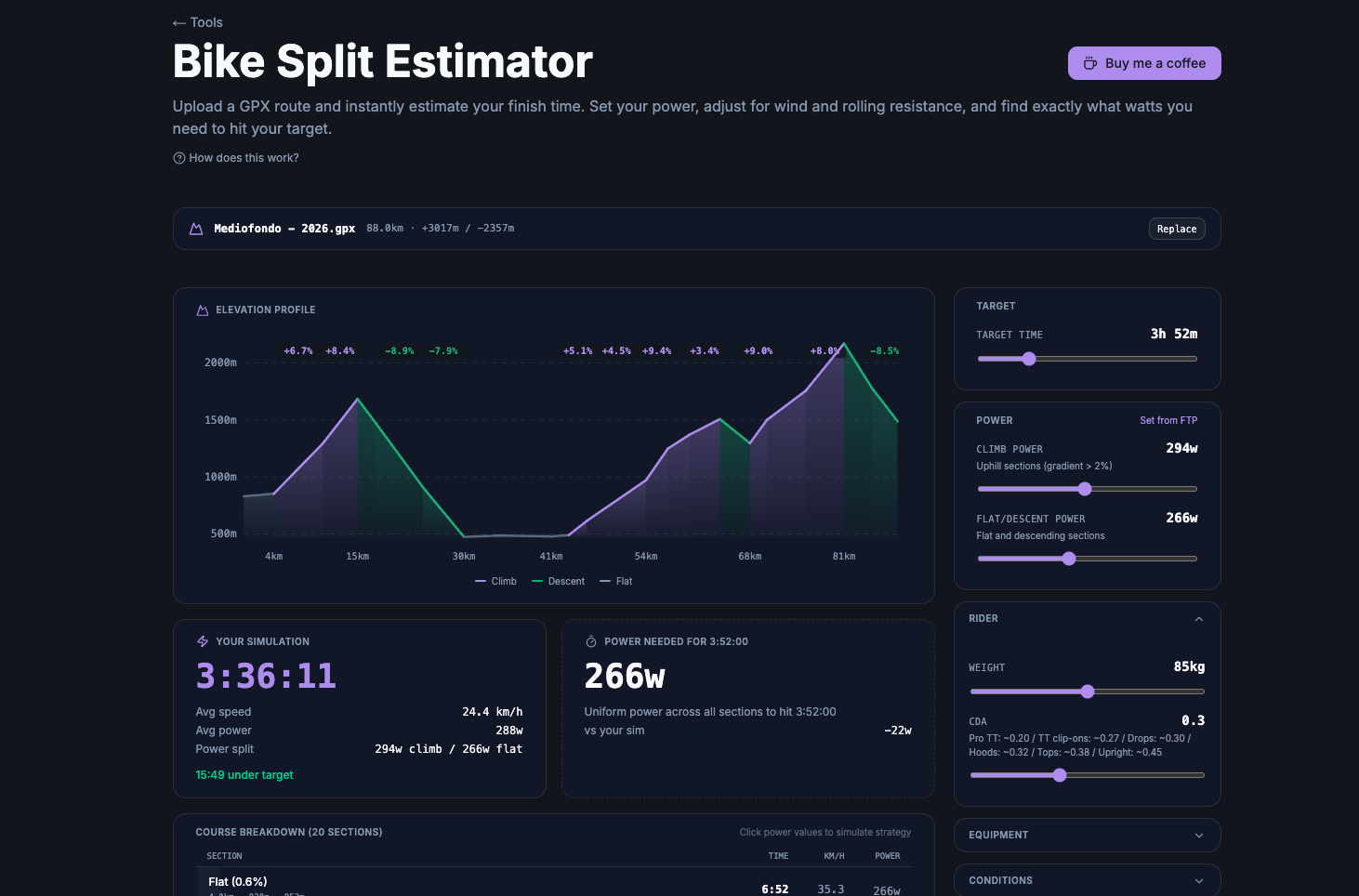Click the mountain icon beside the GPX filename

pyautogui.click(x=196, y=229)
